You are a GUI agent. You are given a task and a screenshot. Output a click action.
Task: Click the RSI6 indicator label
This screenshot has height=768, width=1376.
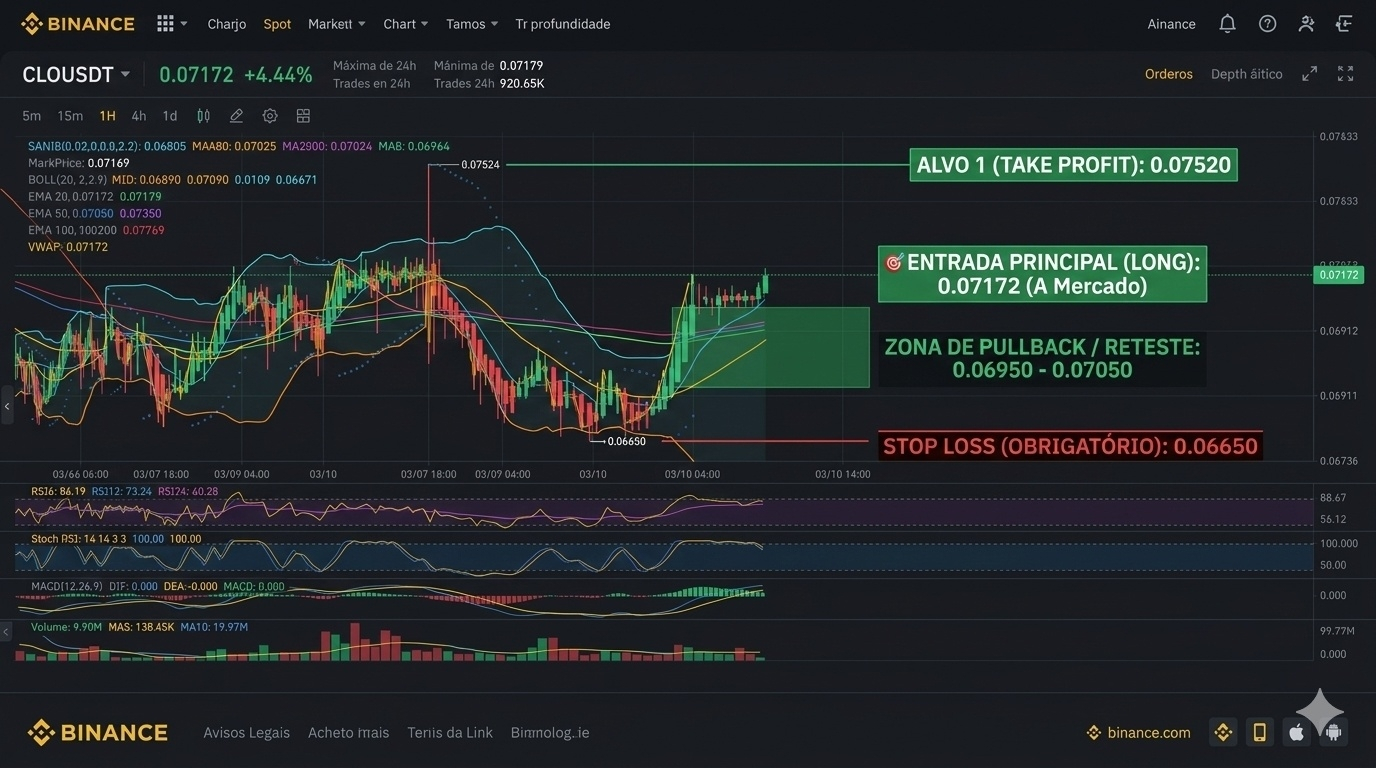pos(58,492)
